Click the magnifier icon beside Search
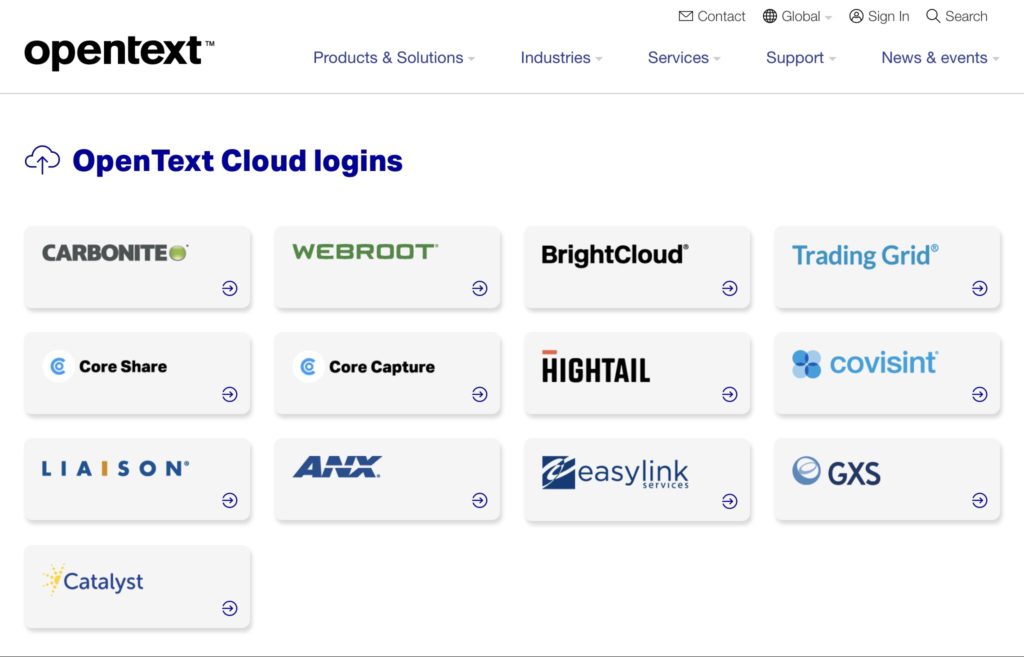 (x=933, y=16)
